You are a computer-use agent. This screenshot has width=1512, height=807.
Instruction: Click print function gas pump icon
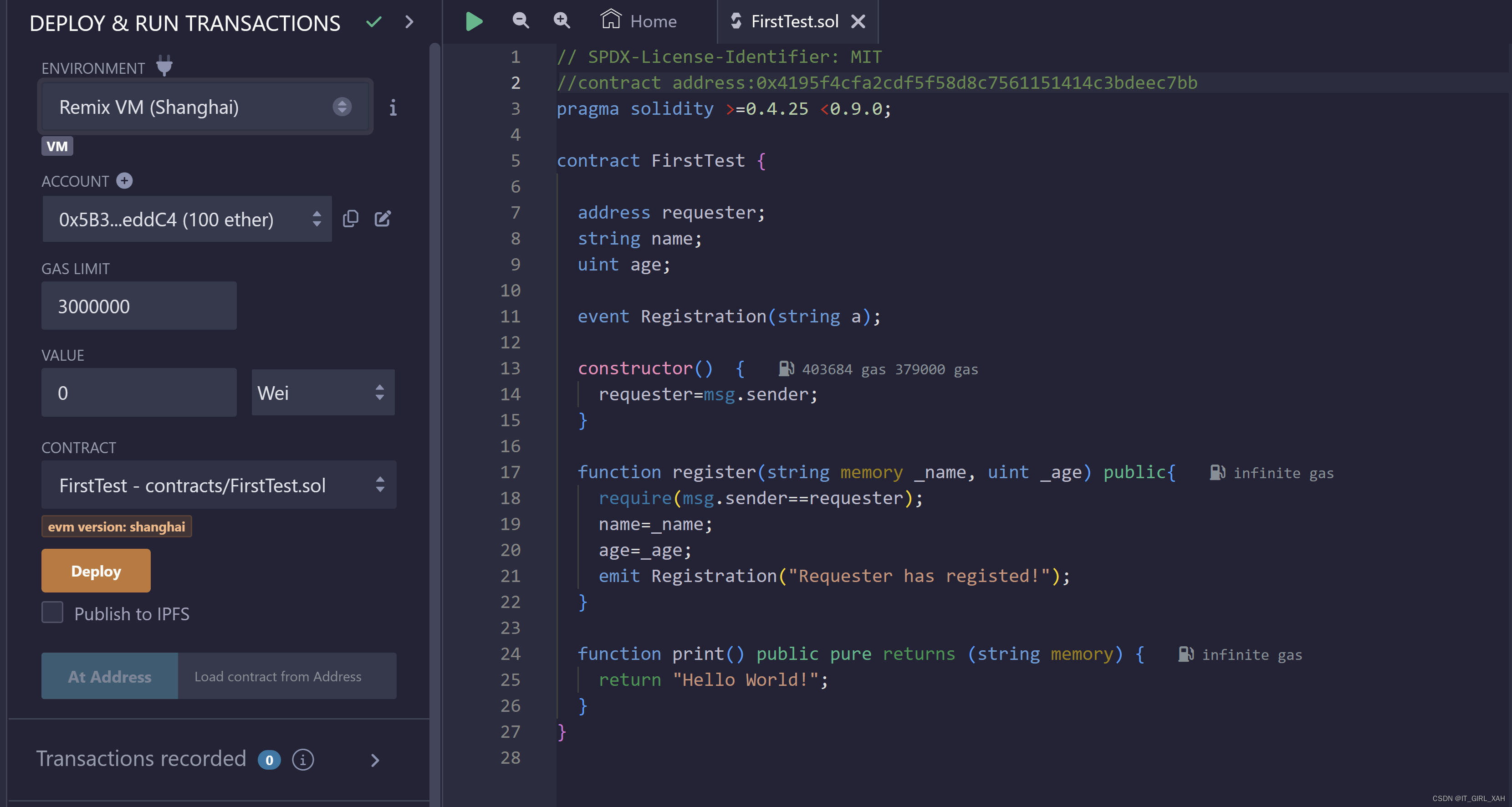1186,654
